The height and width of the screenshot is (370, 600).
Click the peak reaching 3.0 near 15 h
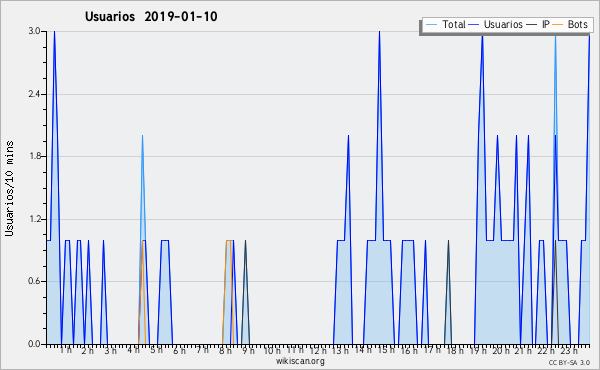coord(379,32)
